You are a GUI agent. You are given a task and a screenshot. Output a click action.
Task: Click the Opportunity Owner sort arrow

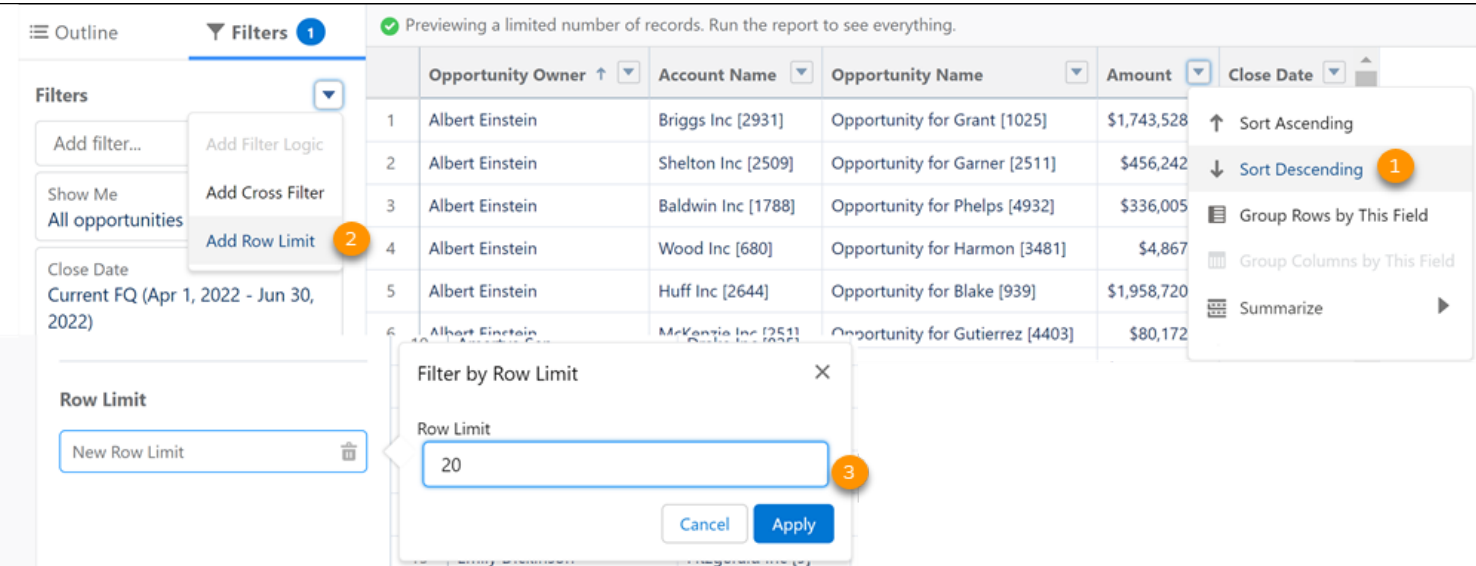tap(601, 74)
